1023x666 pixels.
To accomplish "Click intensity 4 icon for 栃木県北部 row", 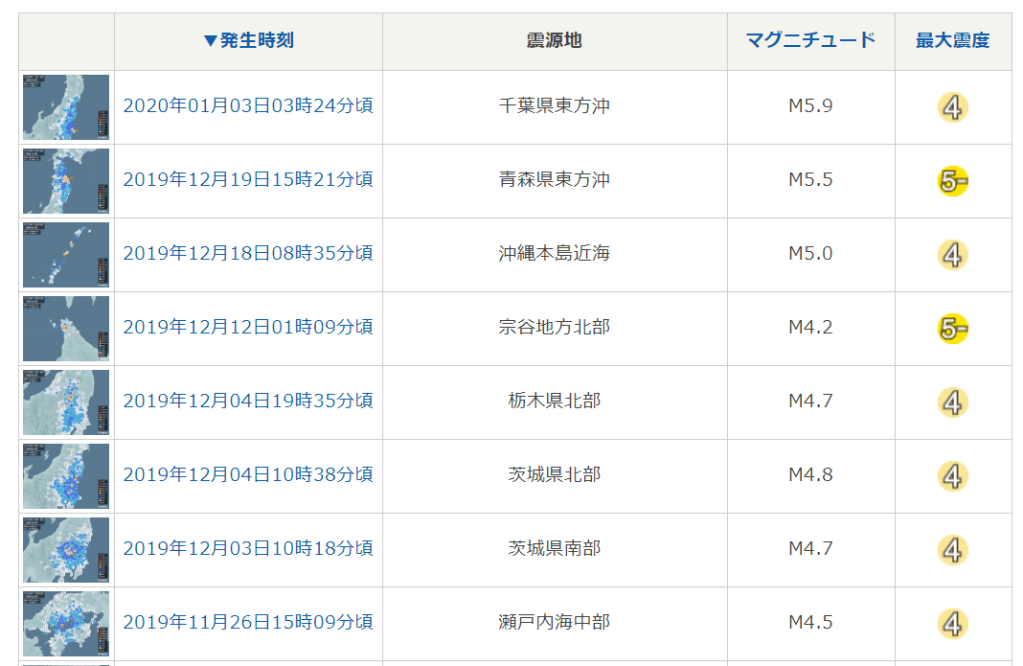I will point(952,402).
